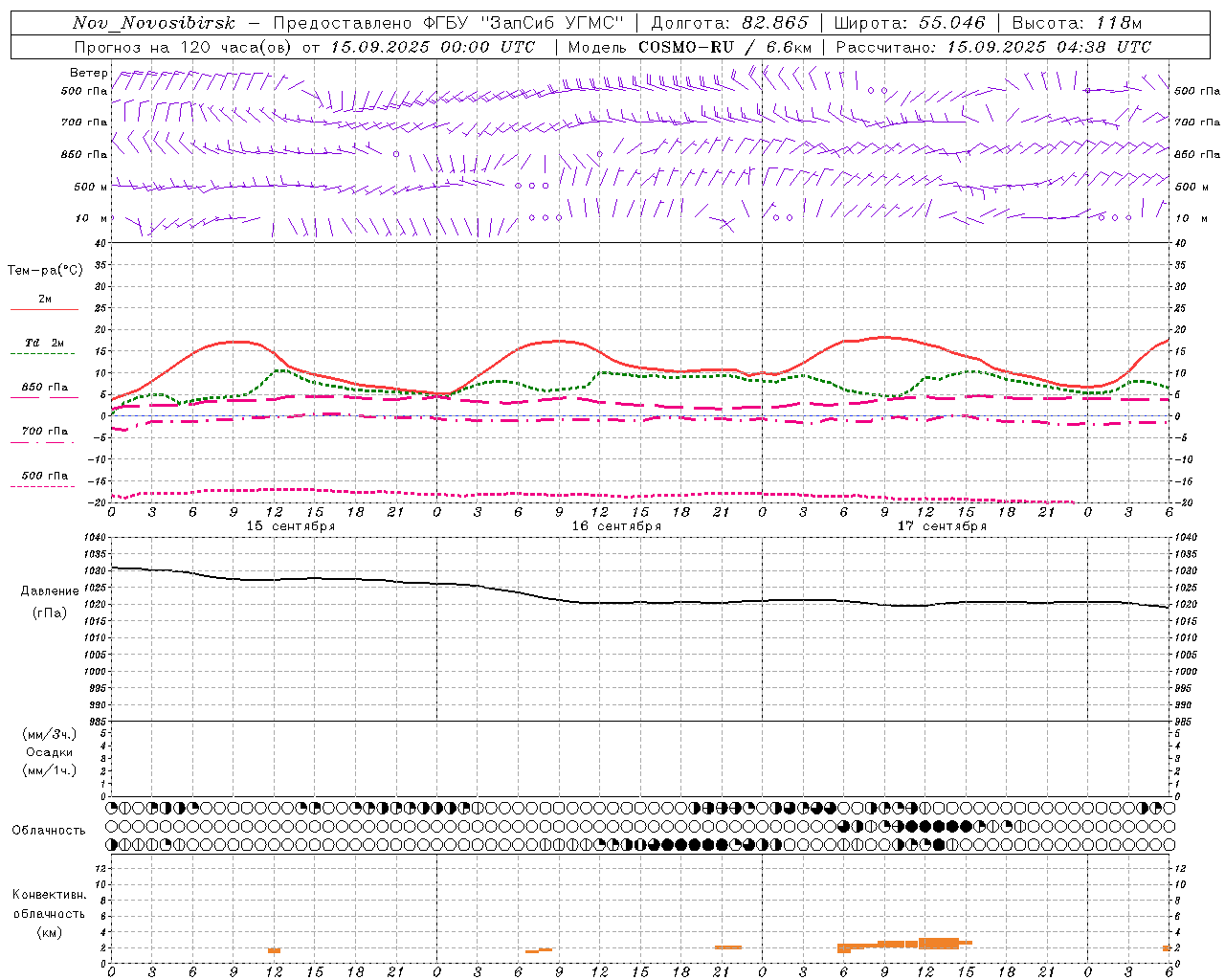Click the 15 сентября date label

291,526
